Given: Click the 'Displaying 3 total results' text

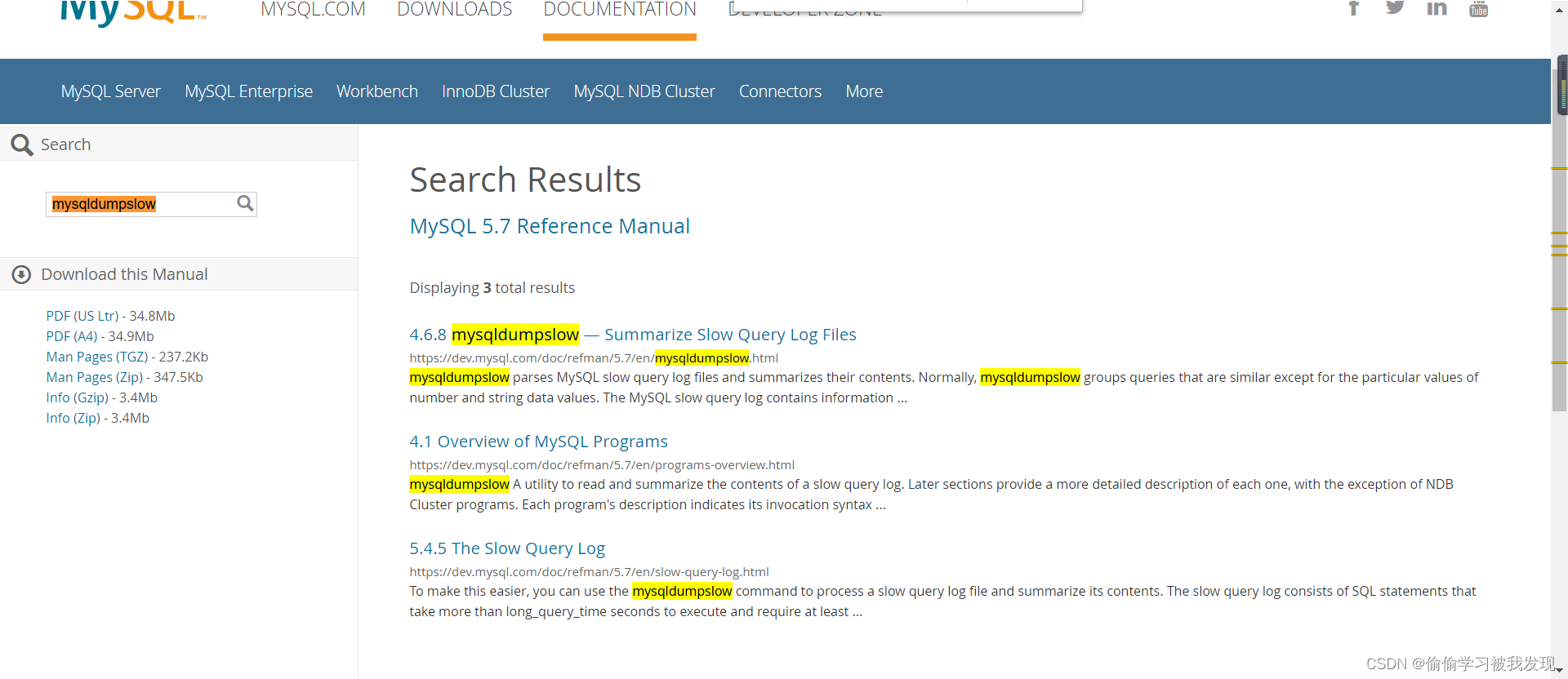Looking at the screenshot, I should tap(492, 287).
